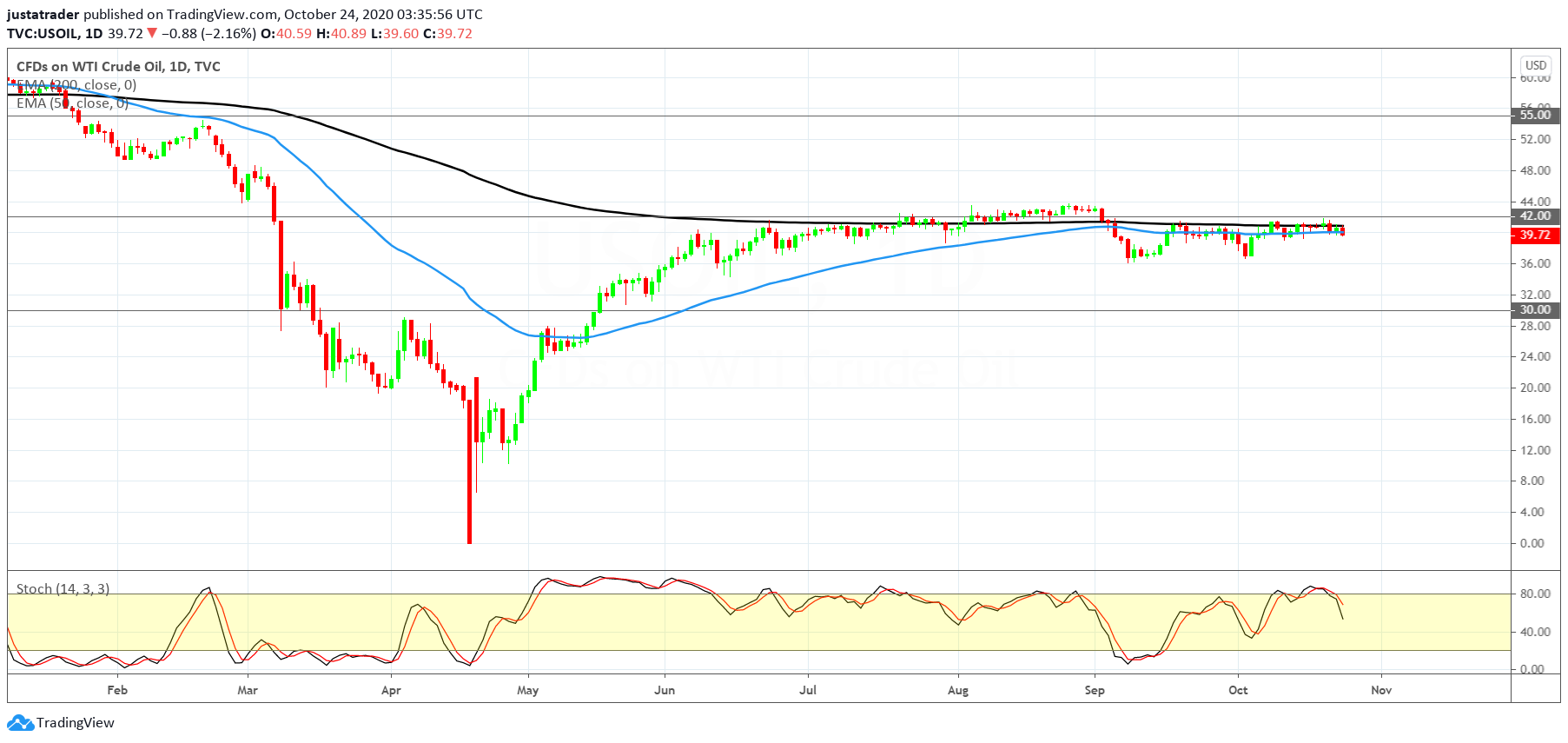Open the USD currency selector

pyautogui.click(x=1536, y=65)
